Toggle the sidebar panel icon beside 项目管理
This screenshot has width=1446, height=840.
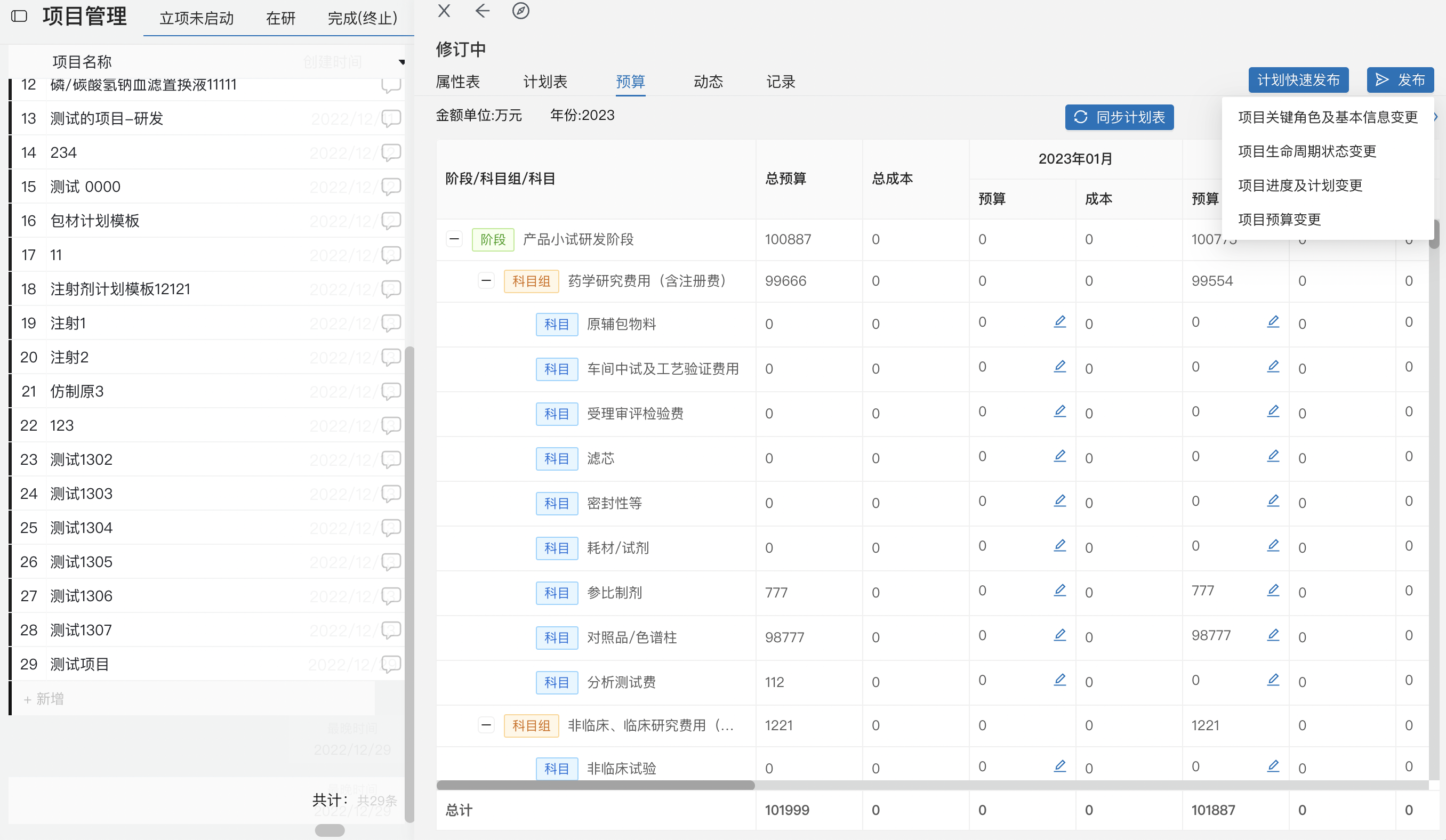coord(19,16)
